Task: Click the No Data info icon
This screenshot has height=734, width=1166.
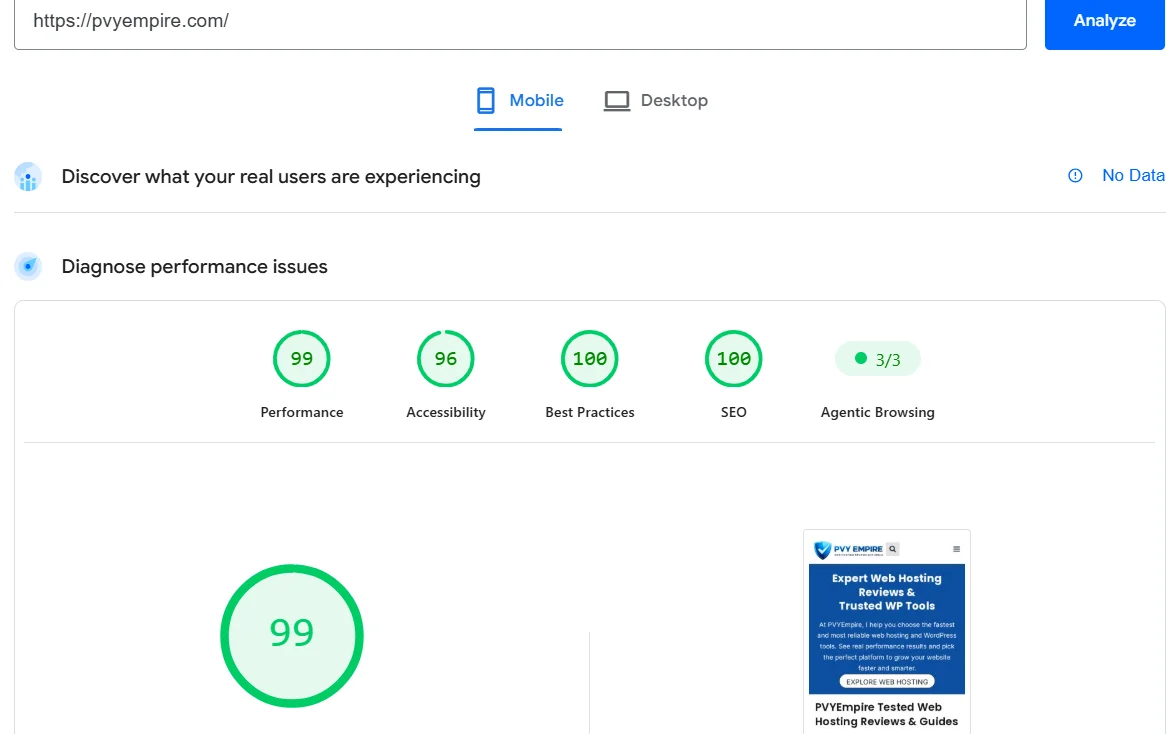Action: (x=1075, y=176)
